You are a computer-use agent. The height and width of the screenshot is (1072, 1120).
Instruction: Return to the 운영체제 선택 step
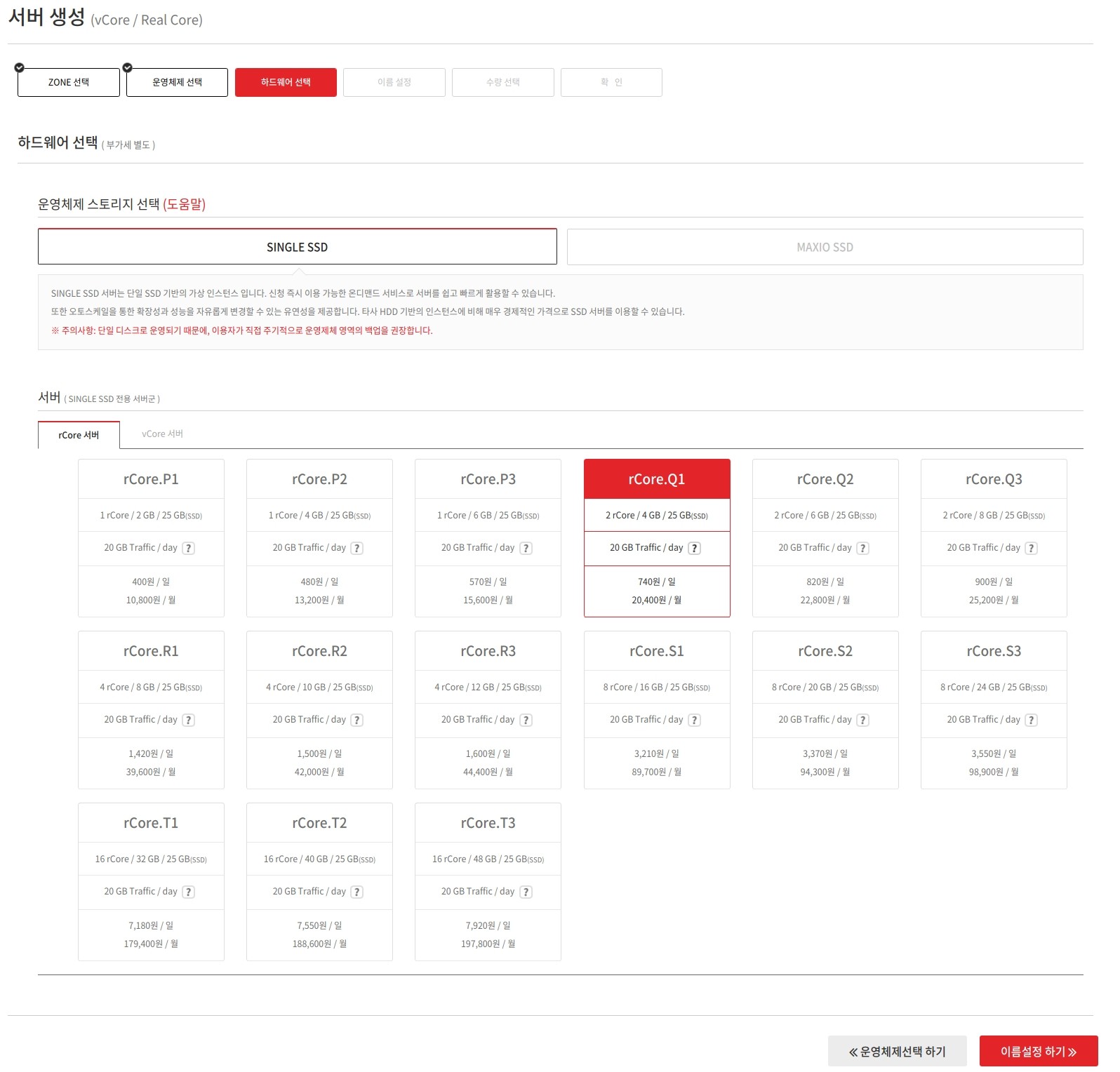(x=177, y=82)
